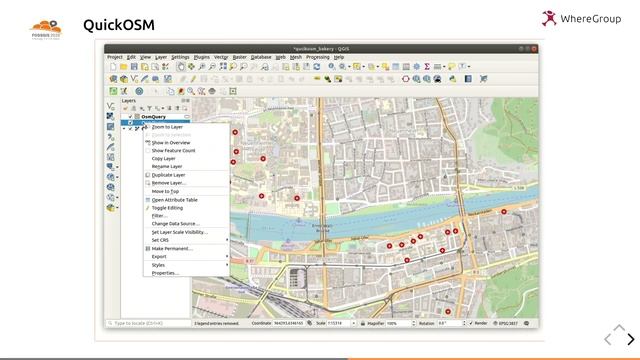The width and height of the screenshot is (640, 360).
Task: Open the Styles submenu
Action: 187,265
